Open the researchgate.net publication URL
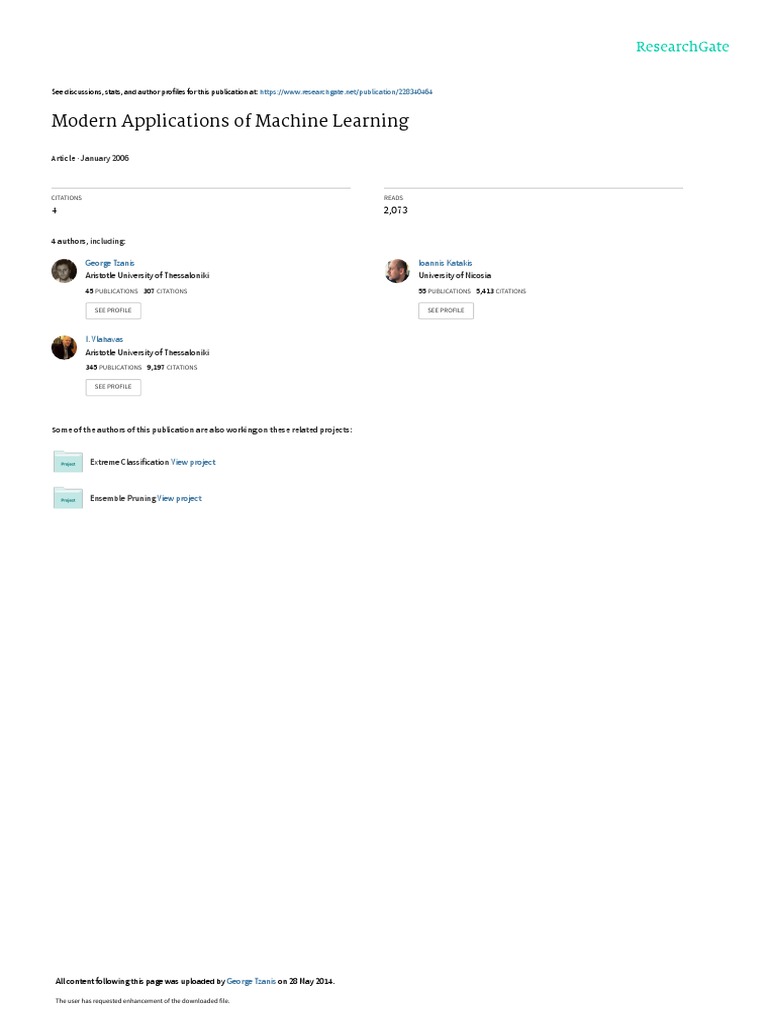 pyautogui.click(x=346, y=92)
